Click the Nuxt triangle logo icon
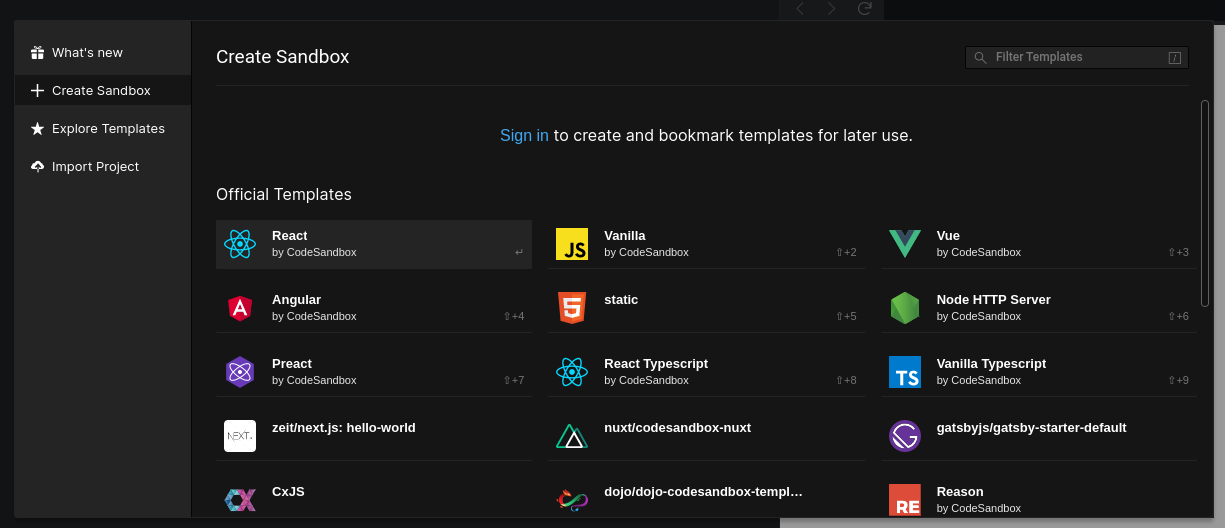Screen dimensions: 1225x528 coord(572,436)
